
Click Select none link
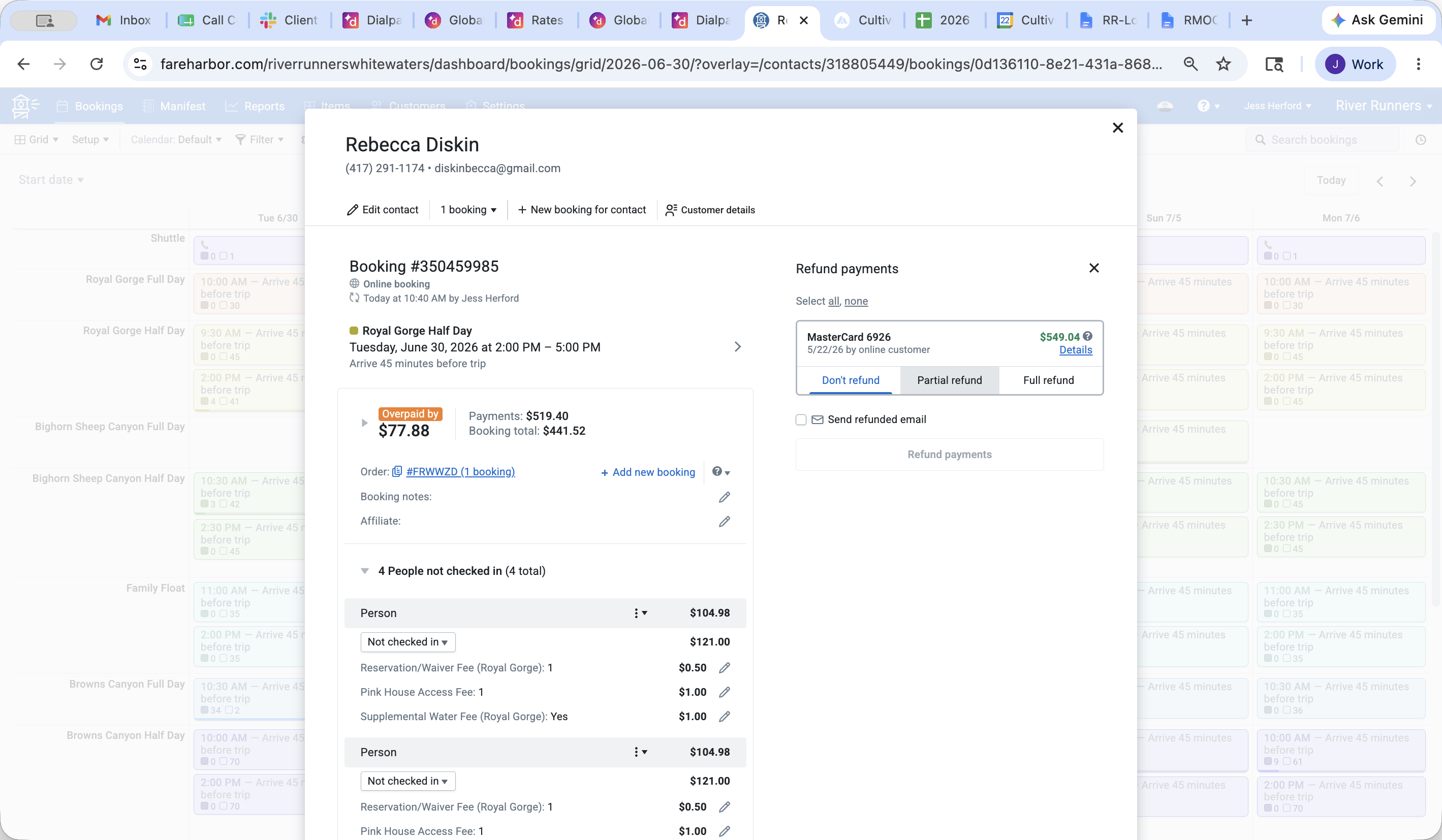pos(856,301)
